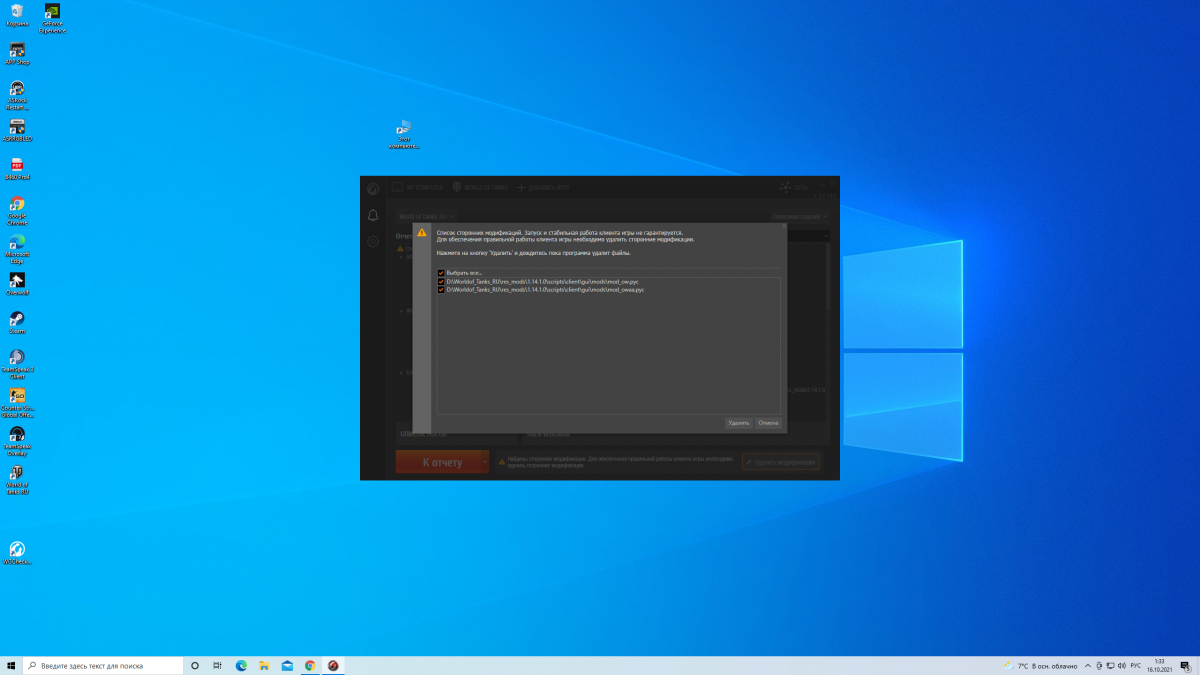Image resolution: width=1200 pixels, height=675 pixels.
Task: Open Windows Start menu
Action: tap(11, 665)
